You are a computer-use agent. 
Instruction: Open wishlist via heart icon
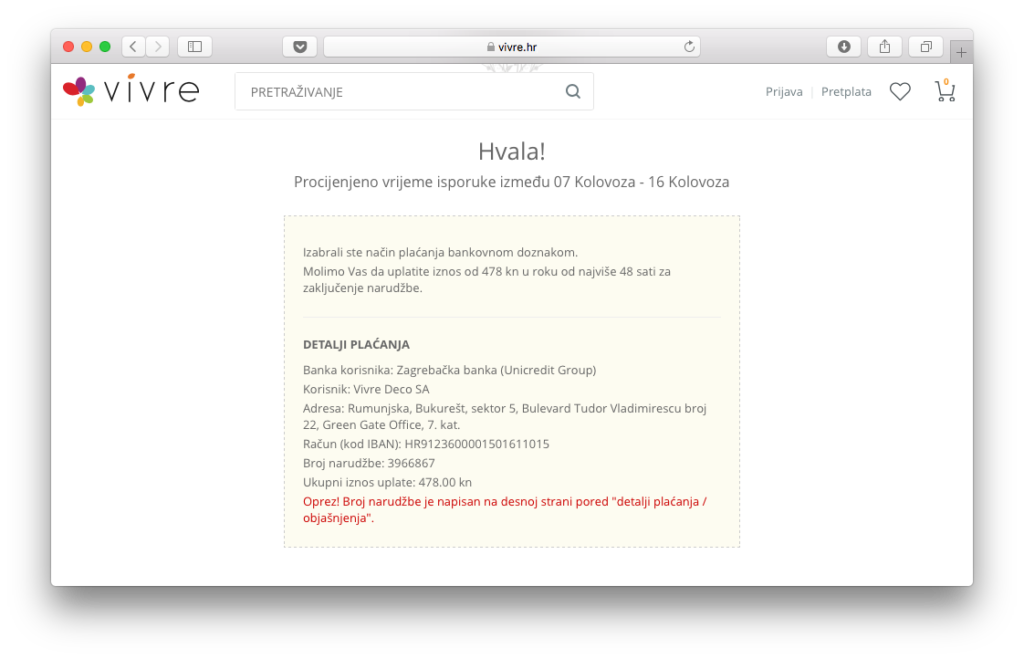(x=900, y=92)
